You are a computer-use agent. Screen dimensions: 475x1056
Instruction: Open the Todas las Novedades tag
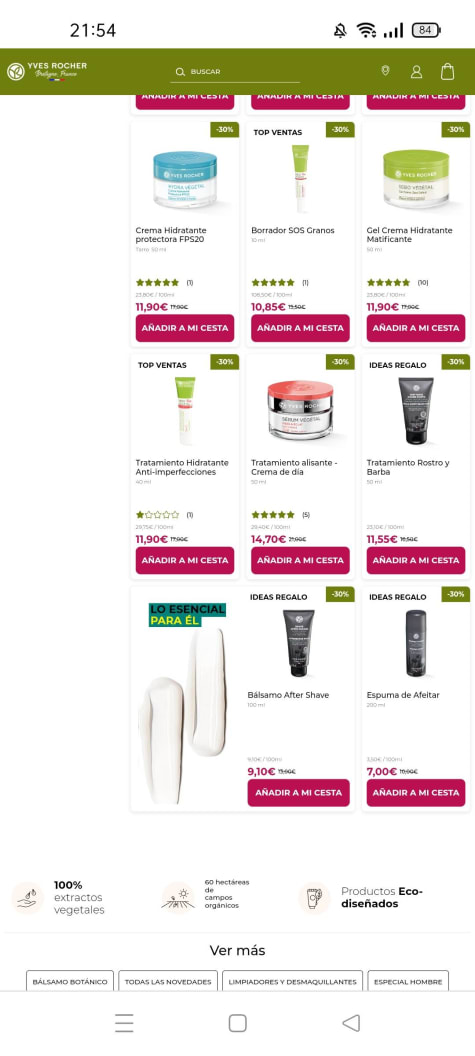(x=168, y=981)
